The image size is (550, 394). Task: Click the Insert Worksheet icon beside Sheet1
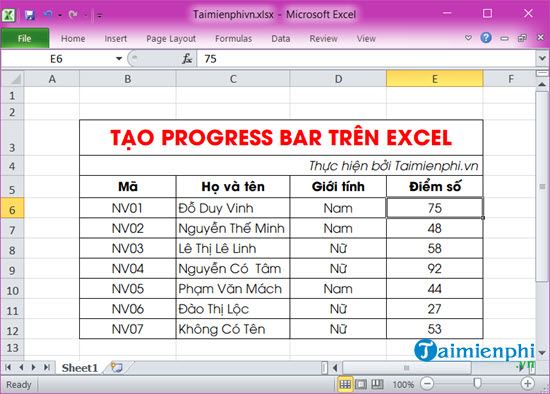coord(117,367)
